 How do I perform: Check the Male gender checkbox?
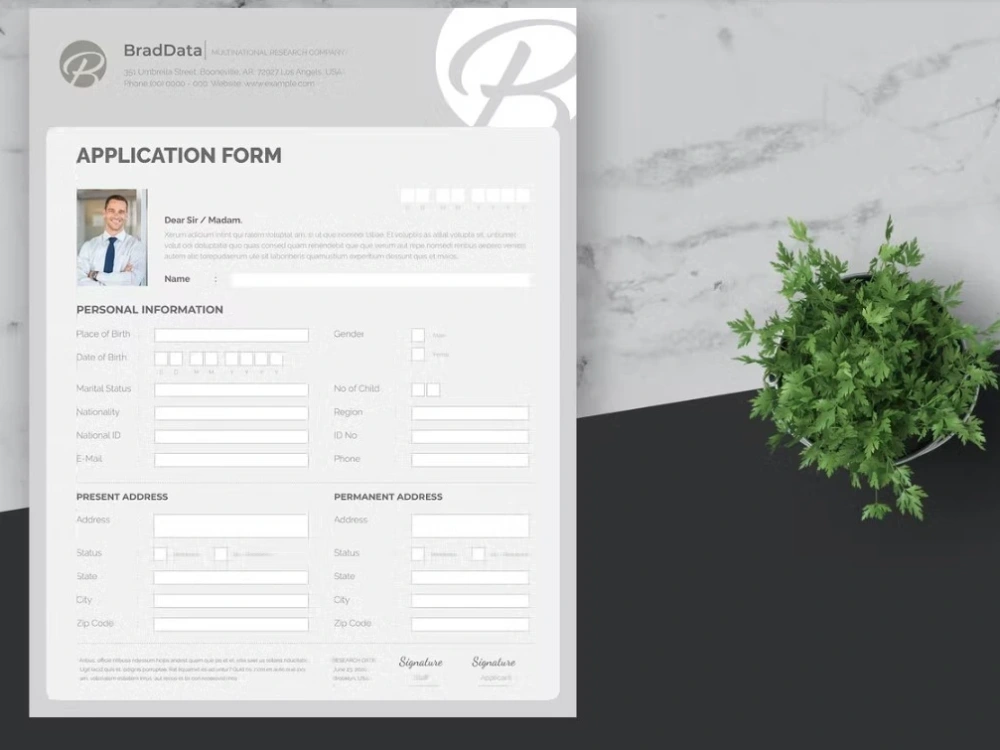point(416,333)
